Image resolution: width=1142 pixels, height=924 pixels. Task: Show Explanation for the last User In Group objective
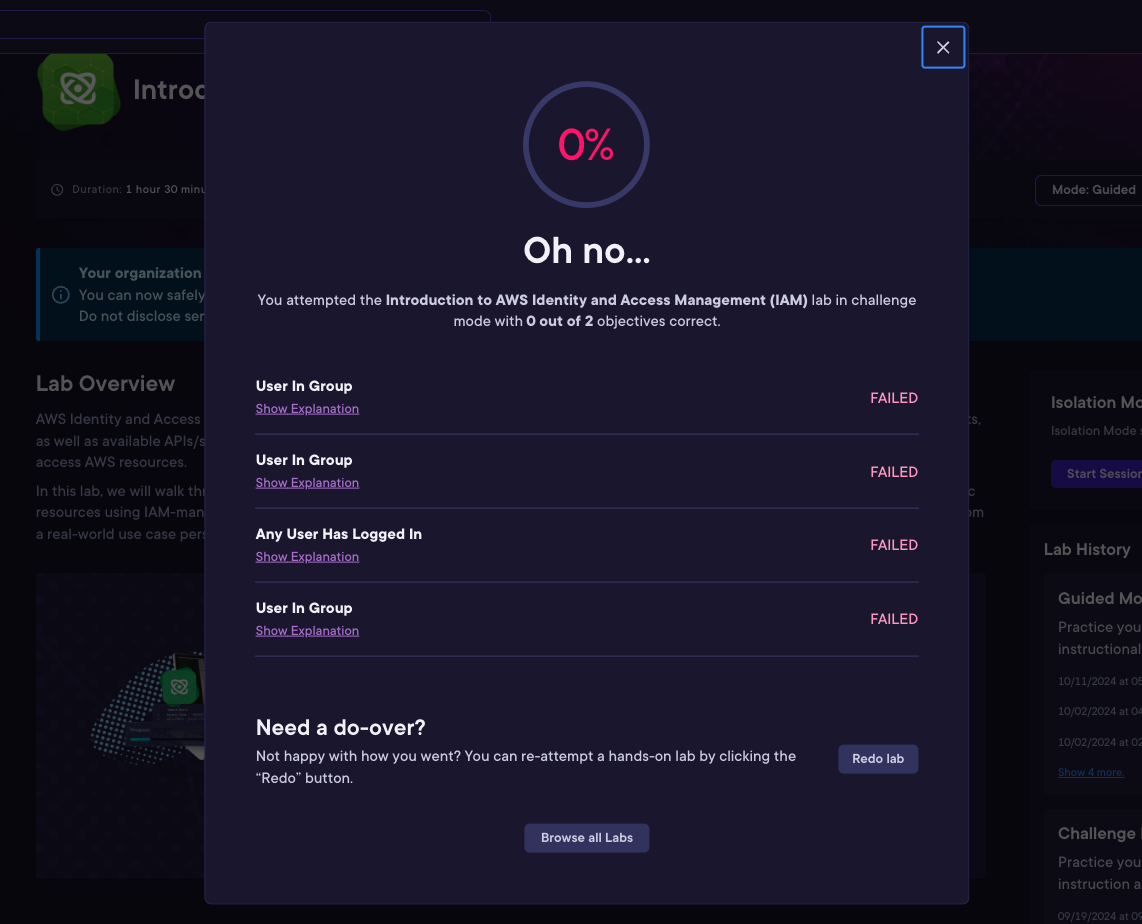(x=307, y=631)
